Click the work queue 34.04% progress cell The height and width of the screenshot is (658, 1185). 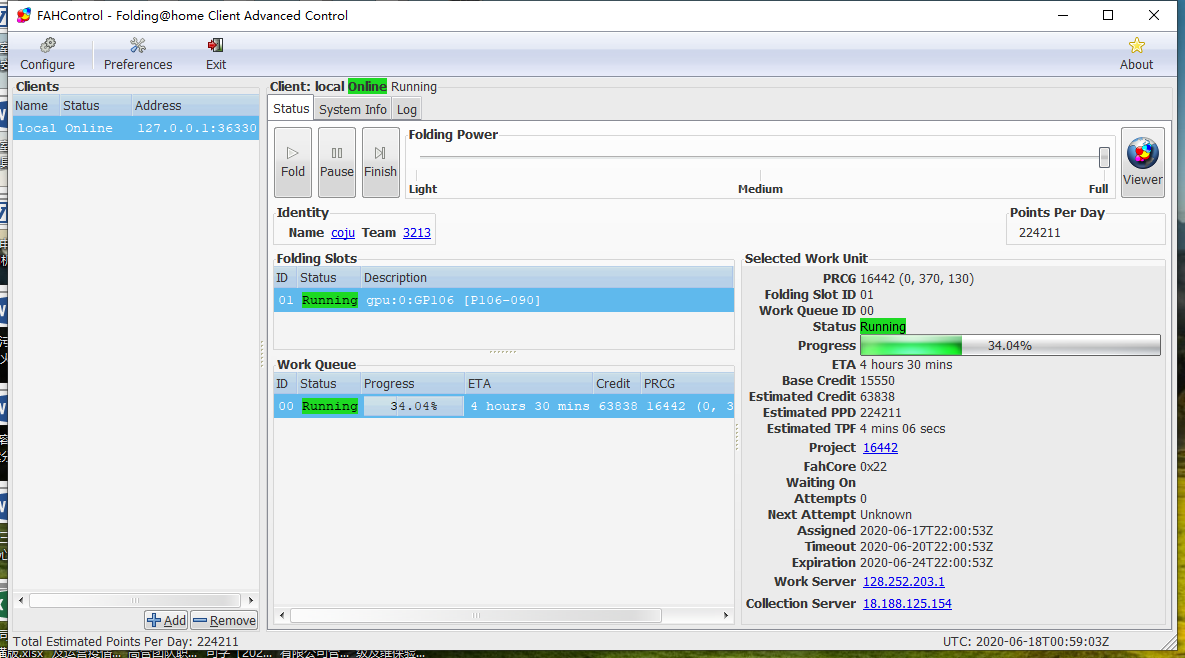[413, 406]
